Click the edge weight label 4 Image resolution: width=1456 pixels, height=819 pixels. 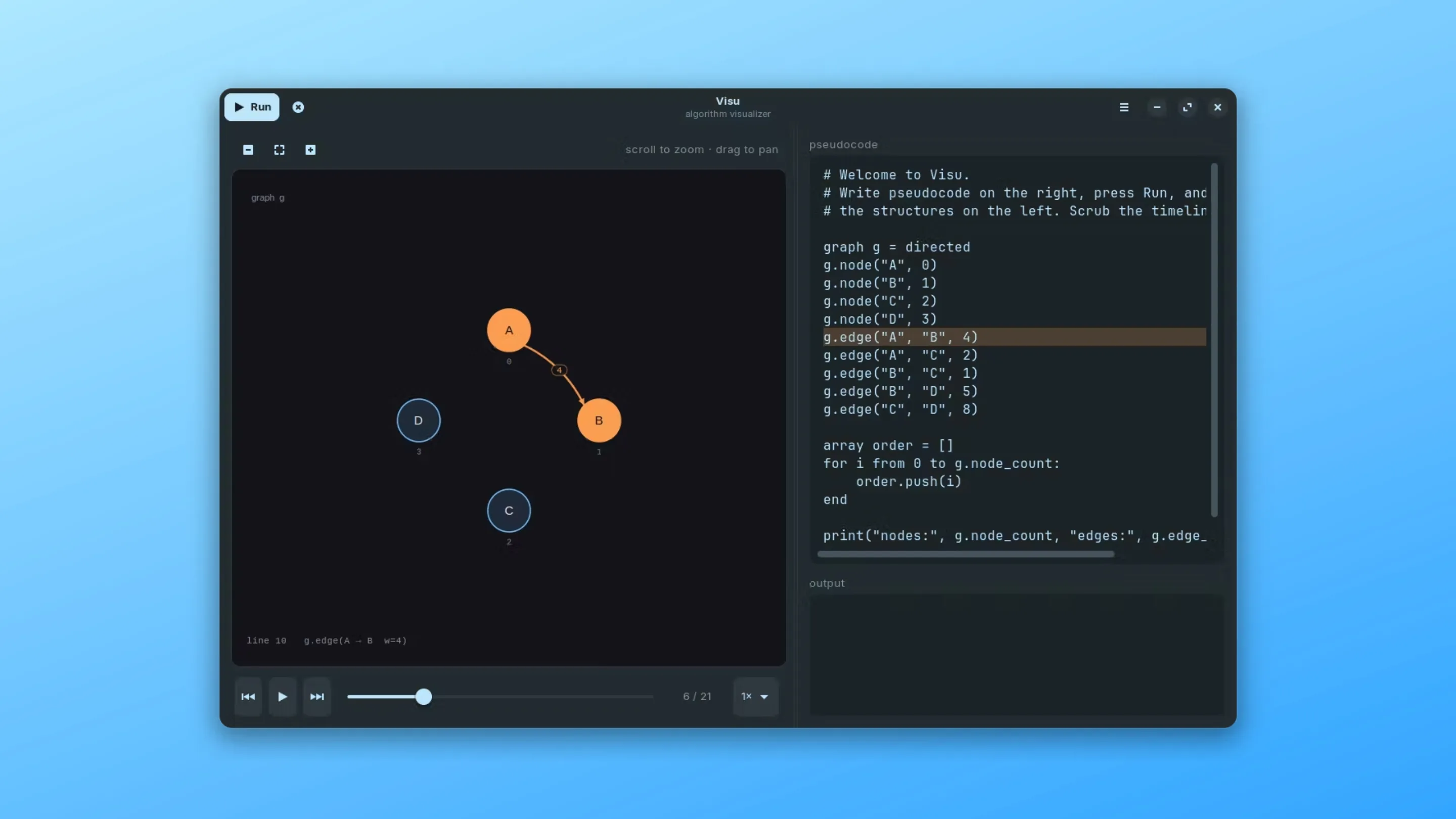click(x=559, y=370)
